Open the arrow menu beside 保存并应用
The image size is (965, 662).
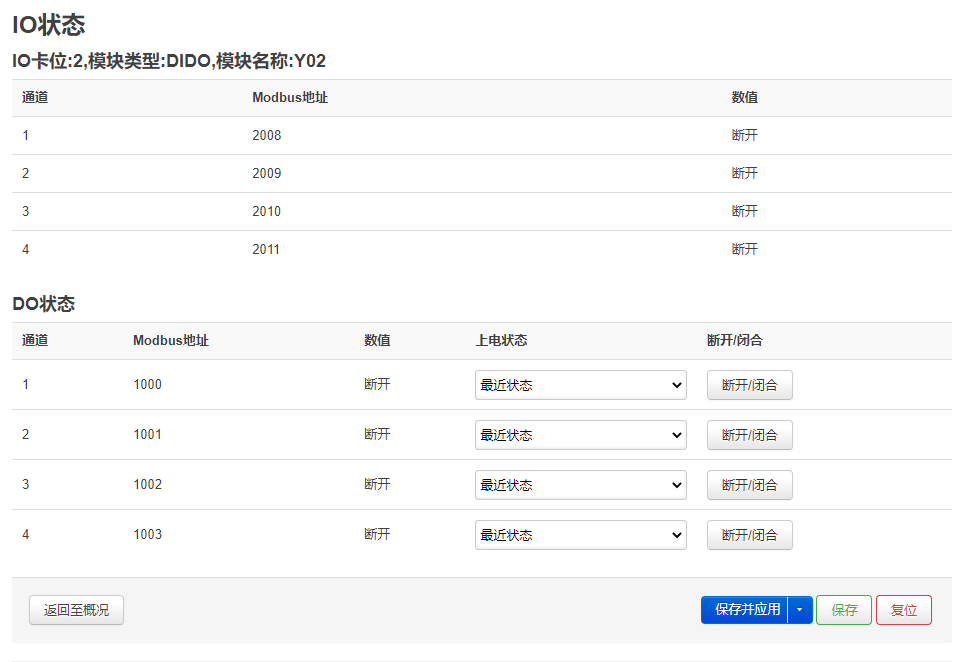click(800, 610)
